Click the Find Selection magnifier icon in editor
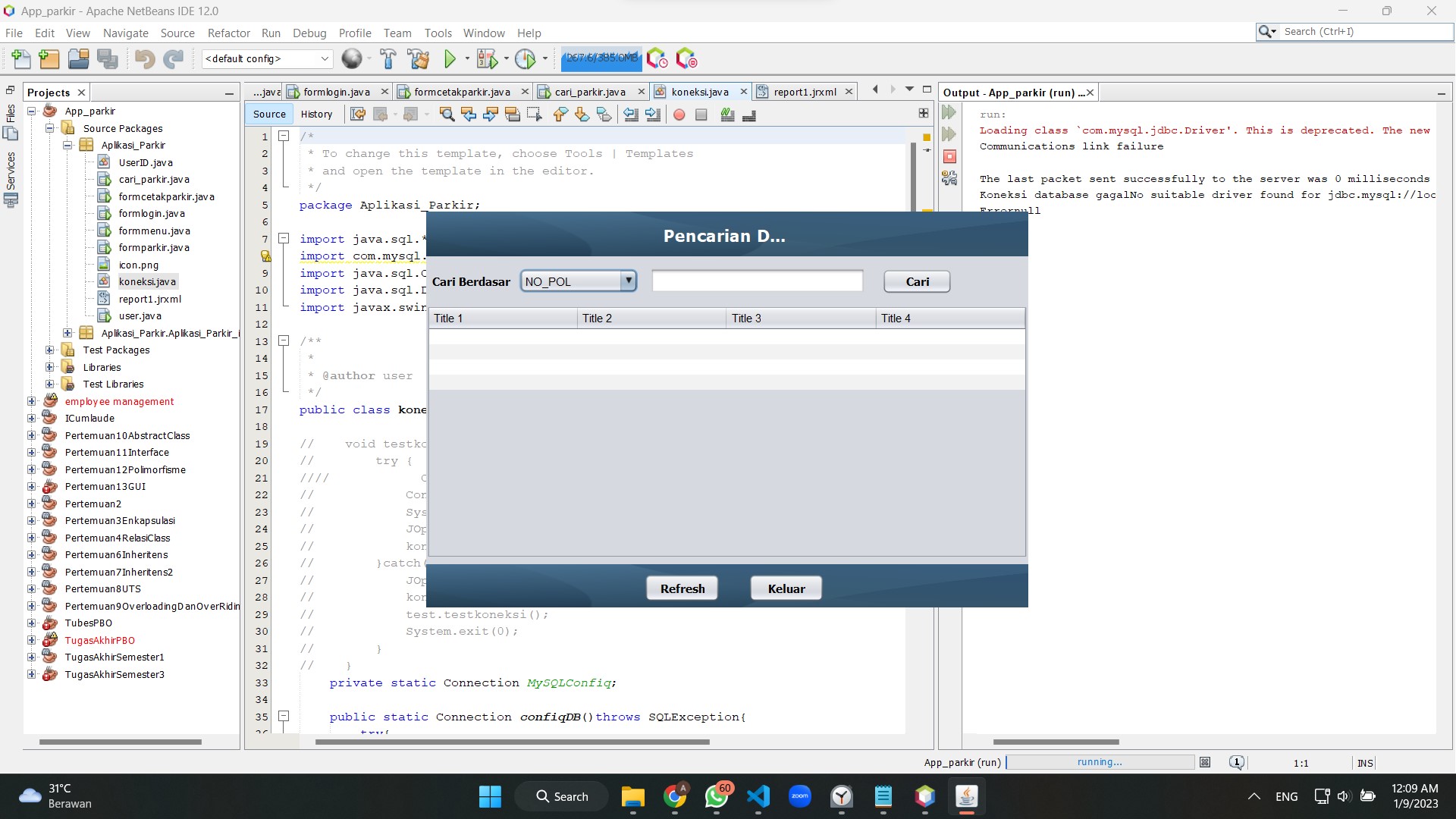Screen dimensions: 1456x819 coord(447,115)
